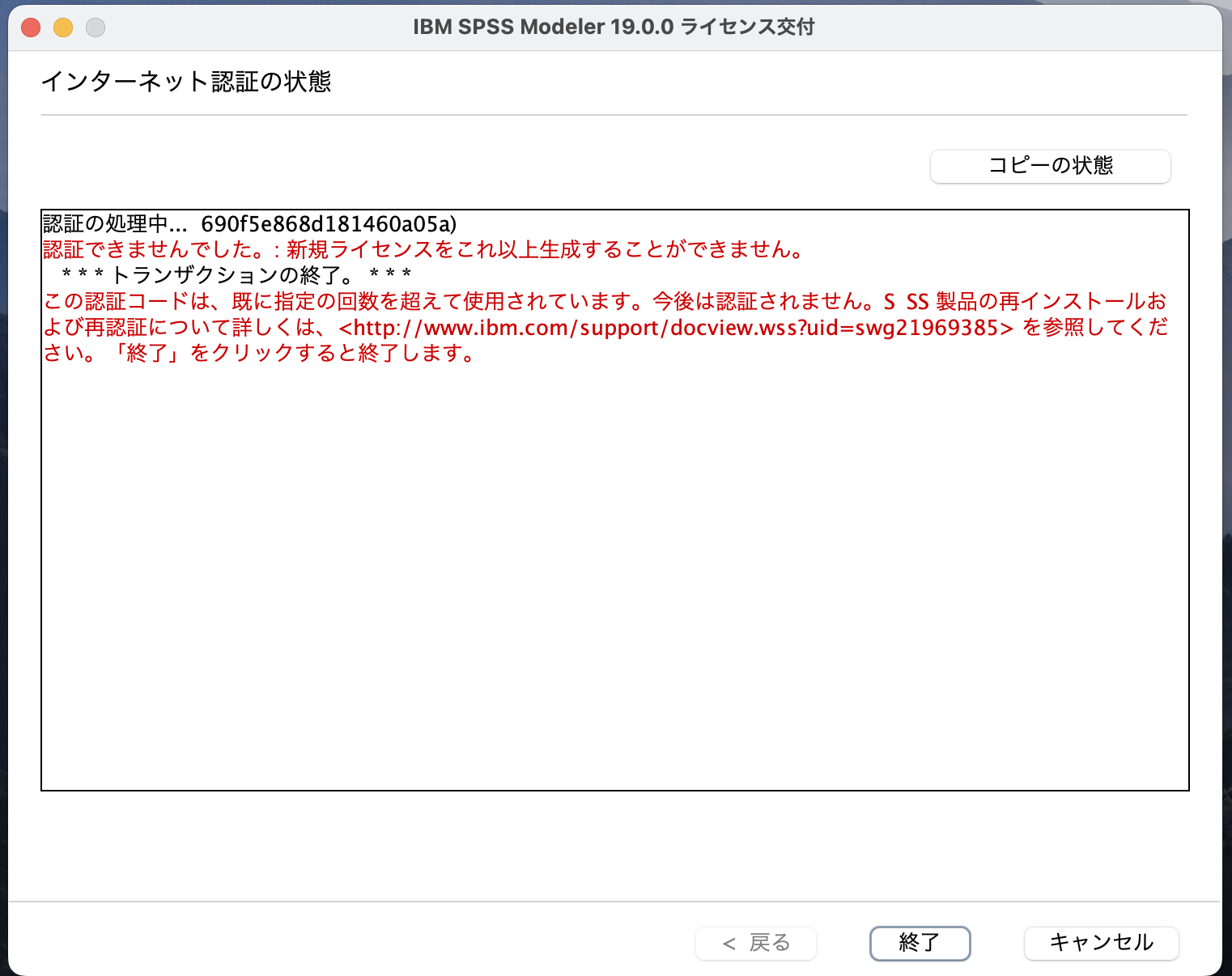The height and width of the screenshot is (976, 1232).
Task: Click the disabled 戻る back button
Action: (756, 943)
